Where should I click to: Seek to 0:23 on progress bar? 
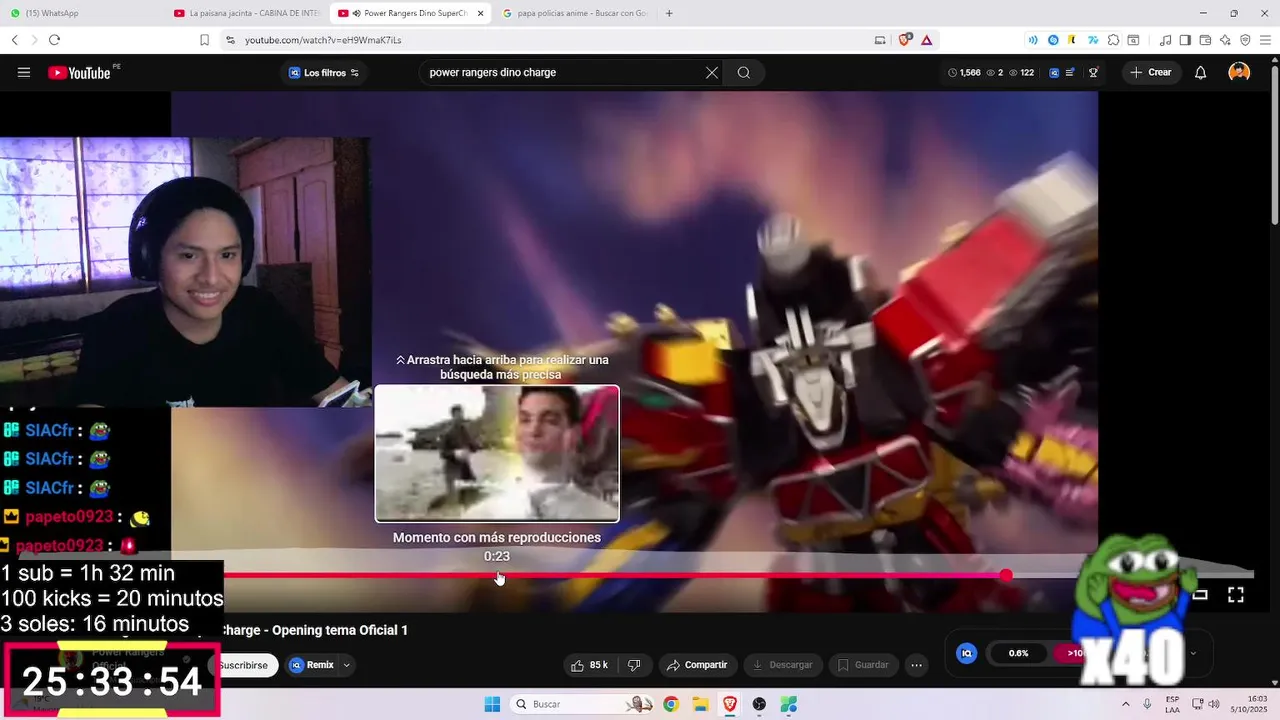[x=498, y=575]
